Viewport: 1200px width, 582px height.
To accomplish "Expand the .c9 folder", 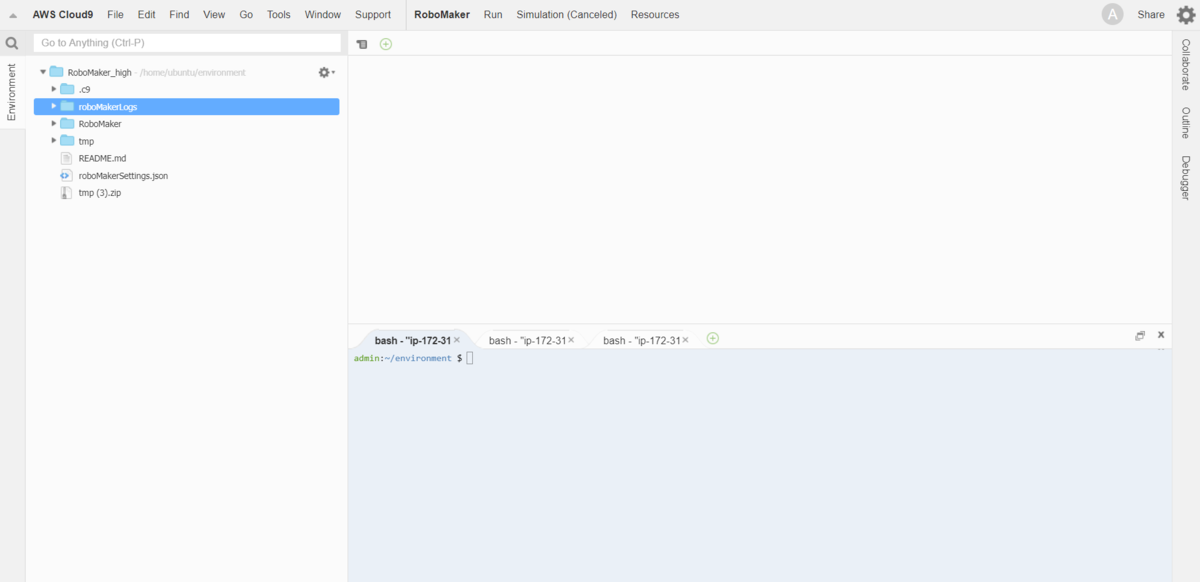I will [54, 89].
